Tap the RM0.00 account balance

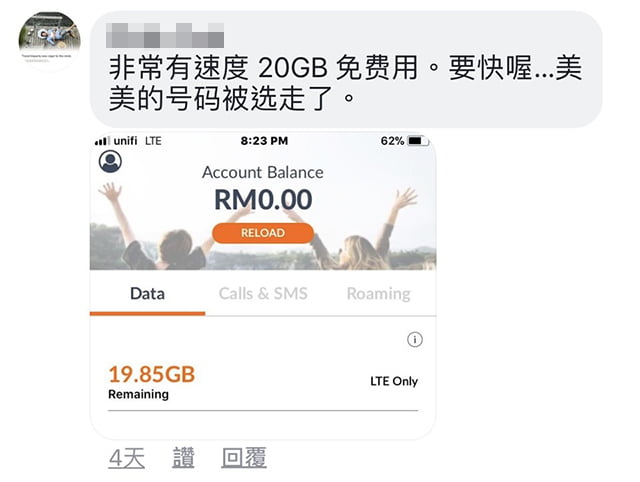point(263,200)
